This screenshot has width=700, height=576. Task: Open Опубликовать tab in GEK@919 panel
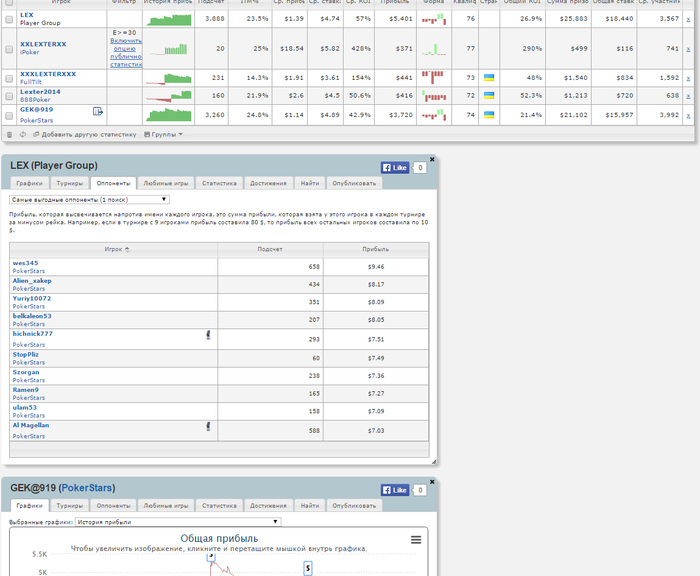[x=354, y=505]
